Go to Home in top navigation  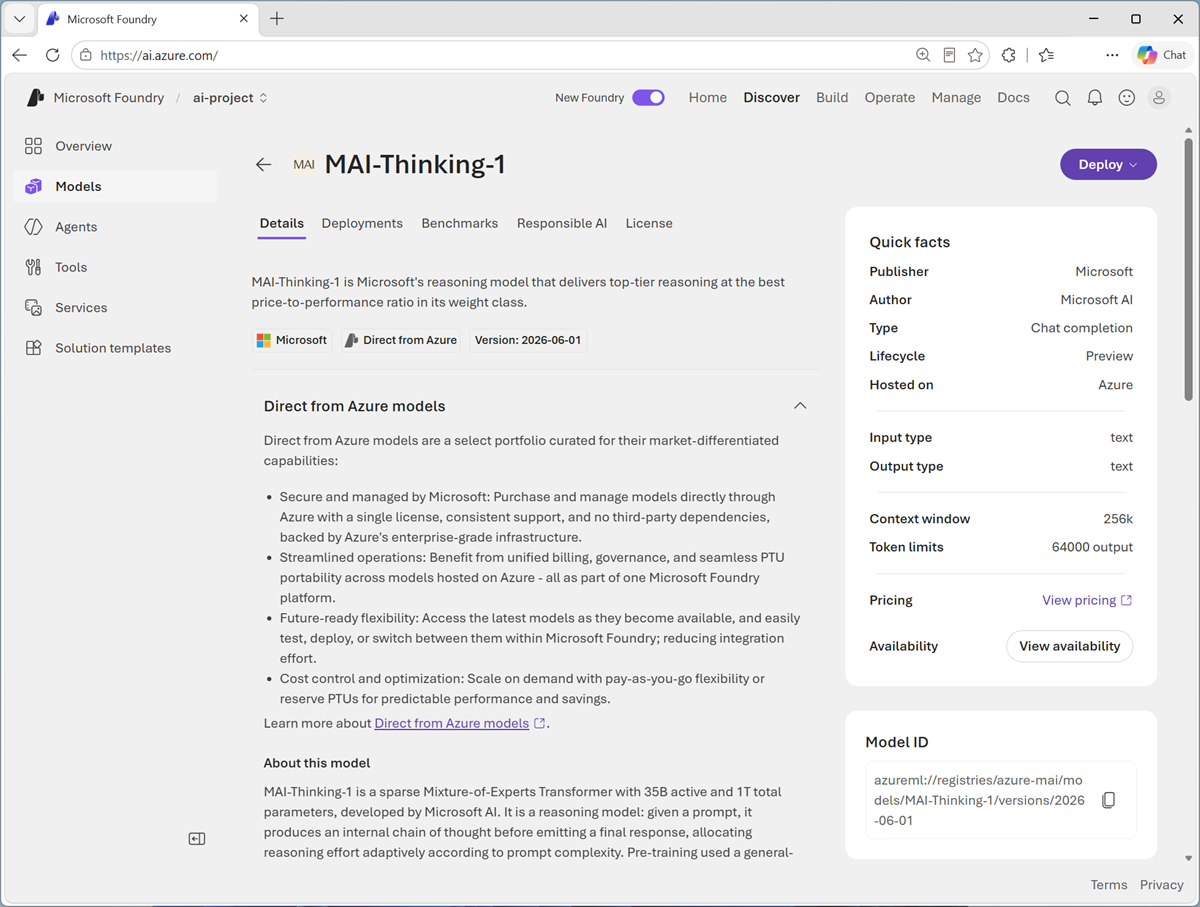(708, 98)
